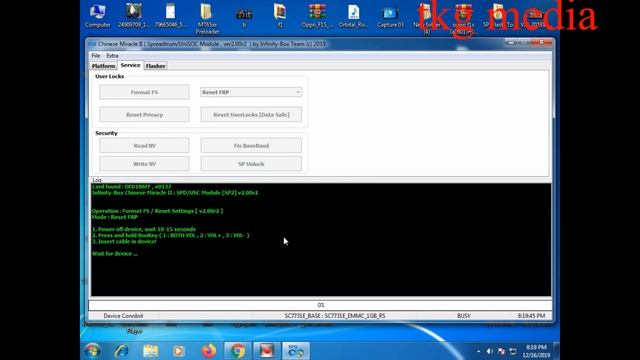The width and height of the screenshot is (640, 360).
Task: Click log line '2. Press and hold BootKey'
Action: 171,236
